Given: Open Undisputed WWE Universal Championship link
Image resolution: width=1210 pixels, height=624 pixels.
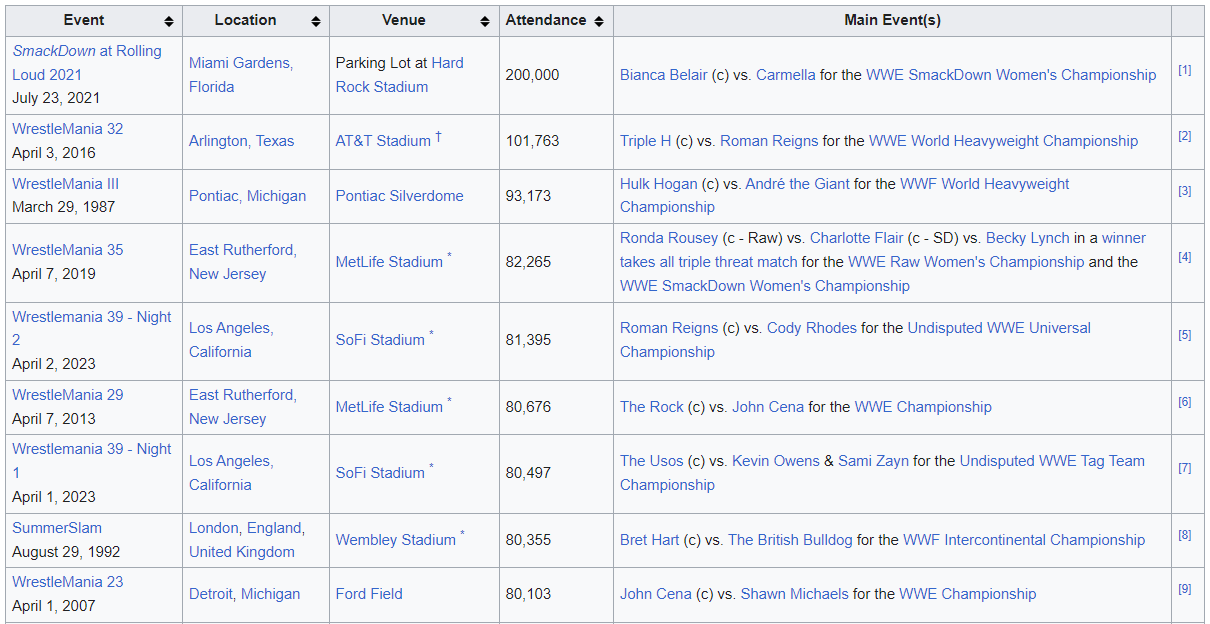Looking at the screenshot, I should [855, 339].
